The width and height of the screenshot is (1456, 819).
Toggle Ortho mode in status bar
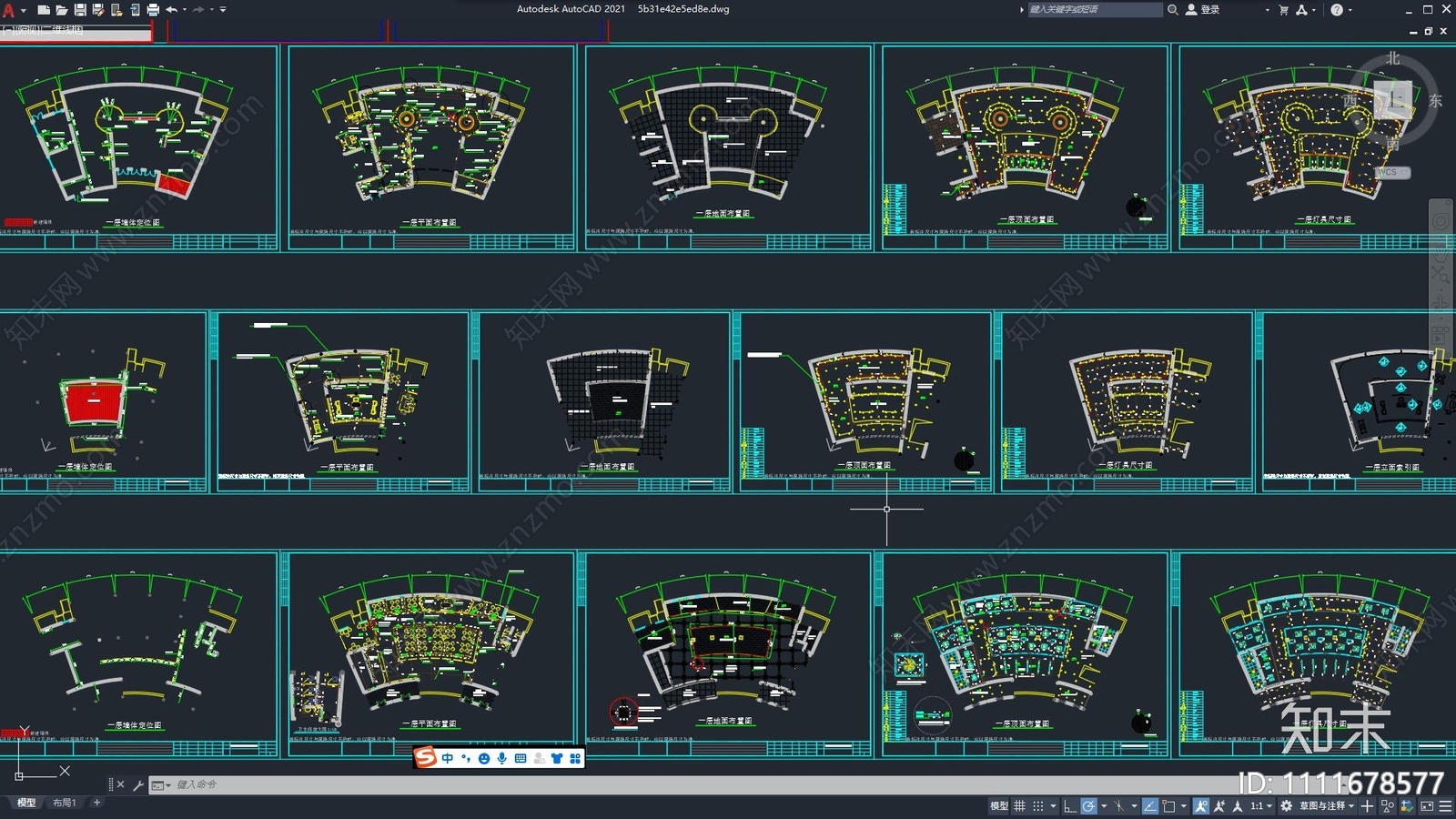coord(1070,805)
